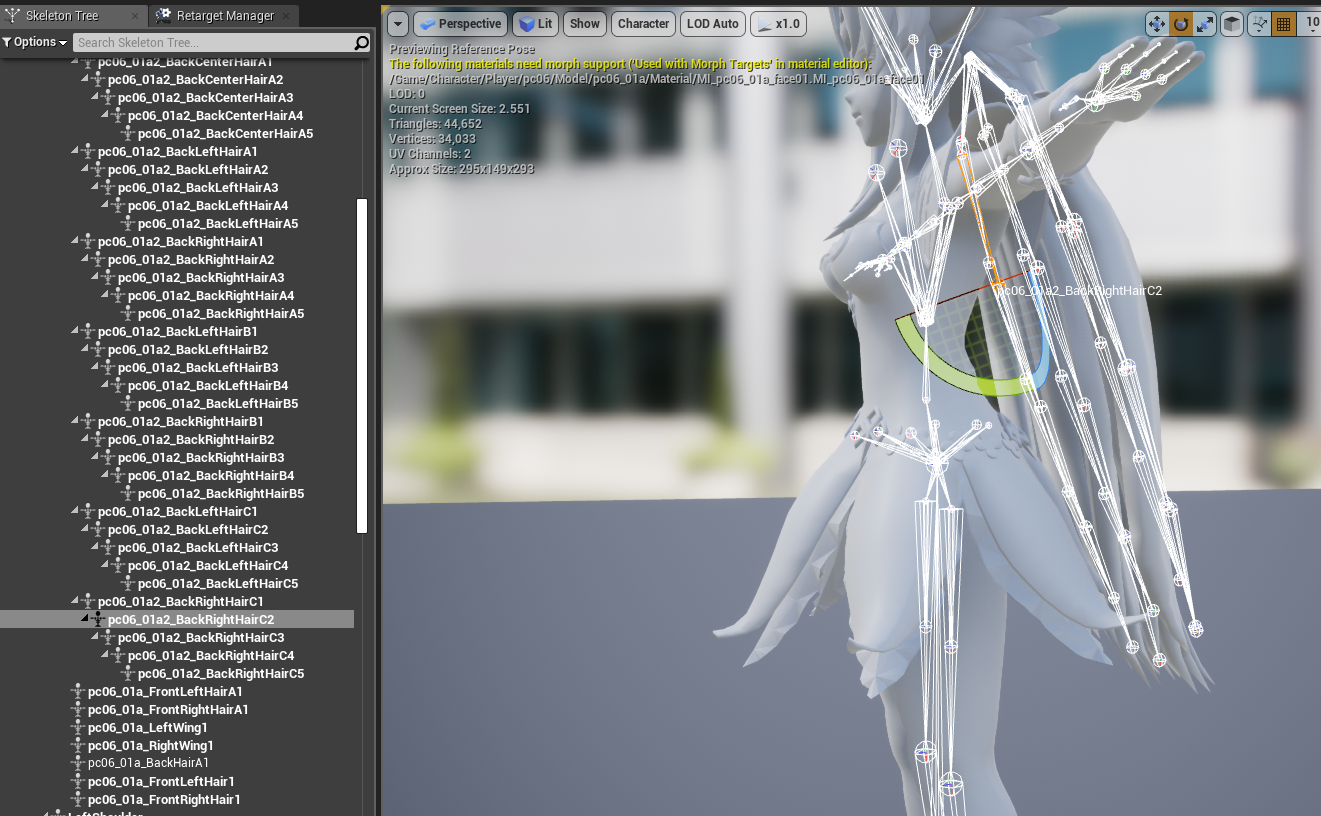Viewport: 1321px width, 816px height.
Task: Click the bone icon beside pc06_01a_LeftWing1
Action: point(78,728)
